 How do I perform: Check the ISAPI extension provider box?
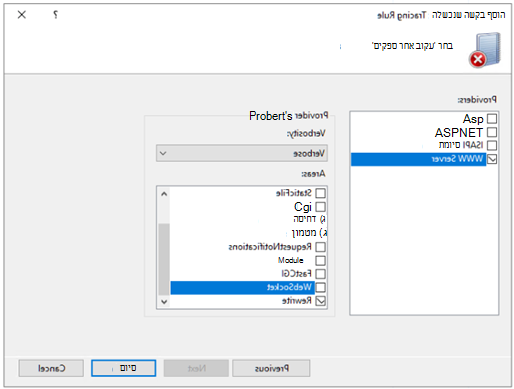pos(492,145)
